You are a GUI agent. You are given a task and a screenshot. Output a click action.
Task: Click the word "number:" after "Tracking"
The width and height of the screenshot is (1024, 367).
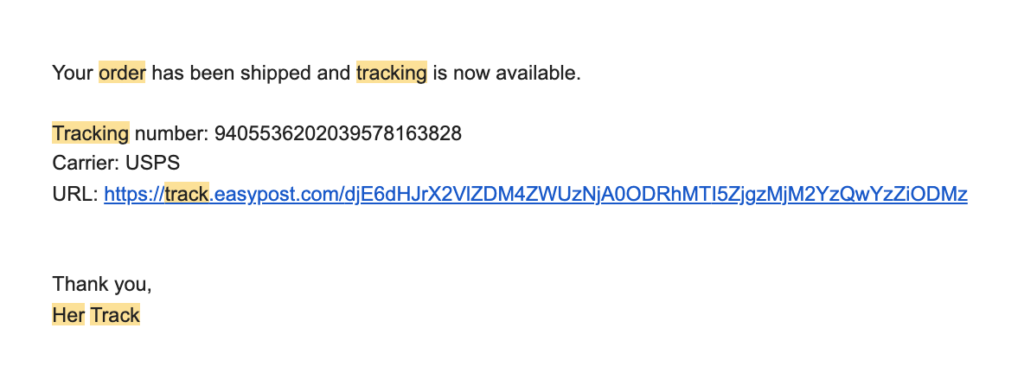172,133
